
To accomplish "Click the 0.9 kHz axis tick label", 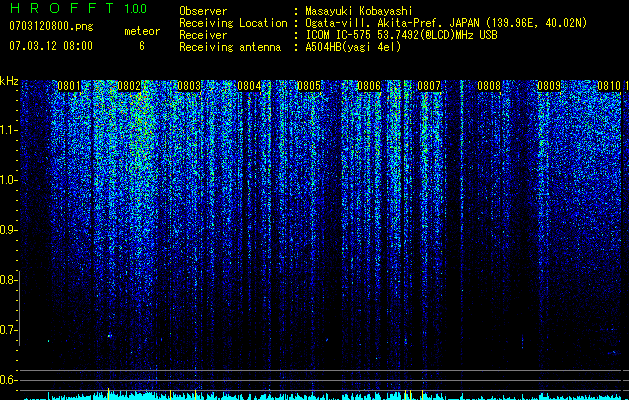I will 7,230.
